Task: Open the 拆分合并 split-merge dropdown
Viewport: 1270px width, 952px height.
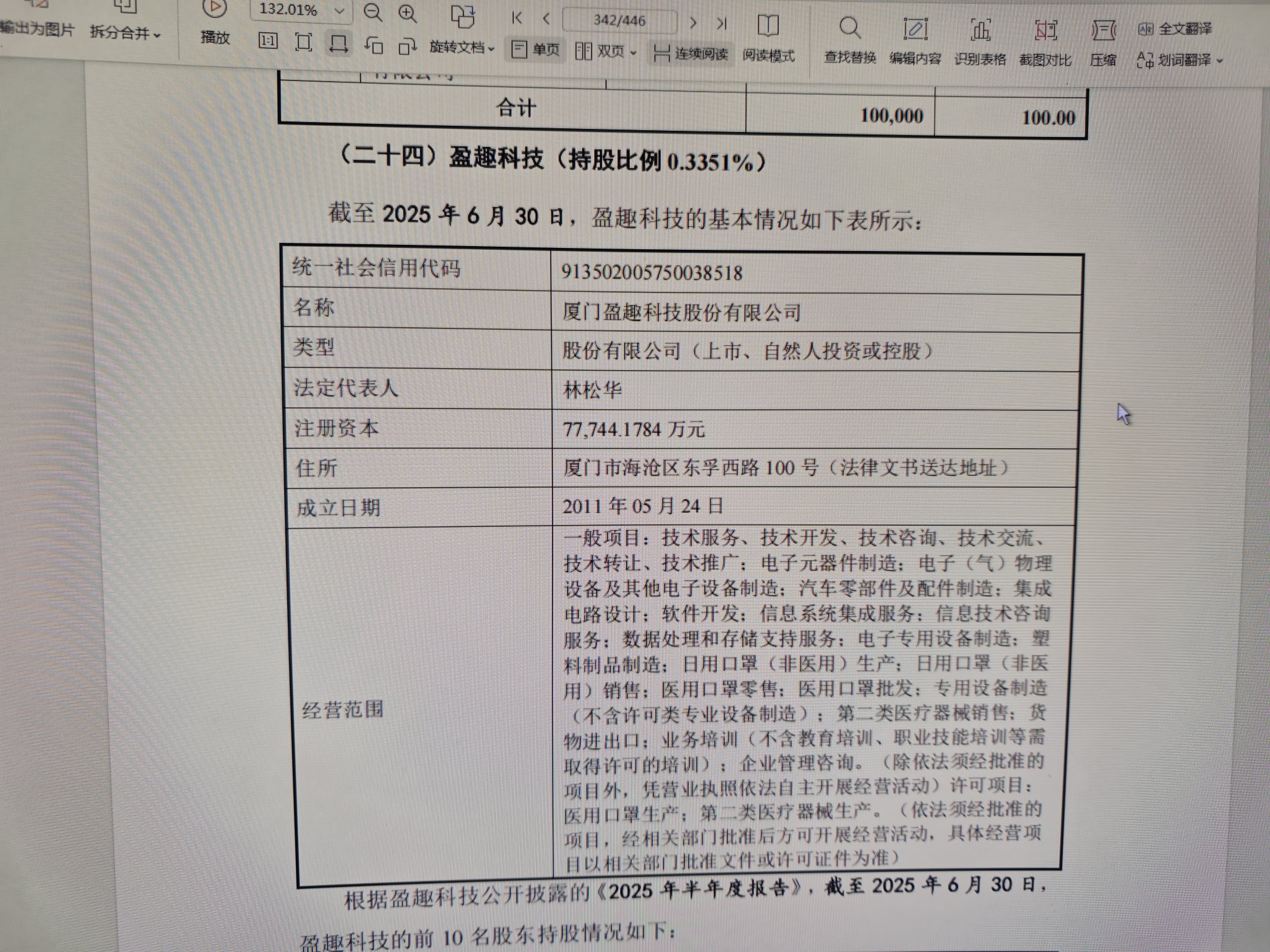Action: point(125,33)
